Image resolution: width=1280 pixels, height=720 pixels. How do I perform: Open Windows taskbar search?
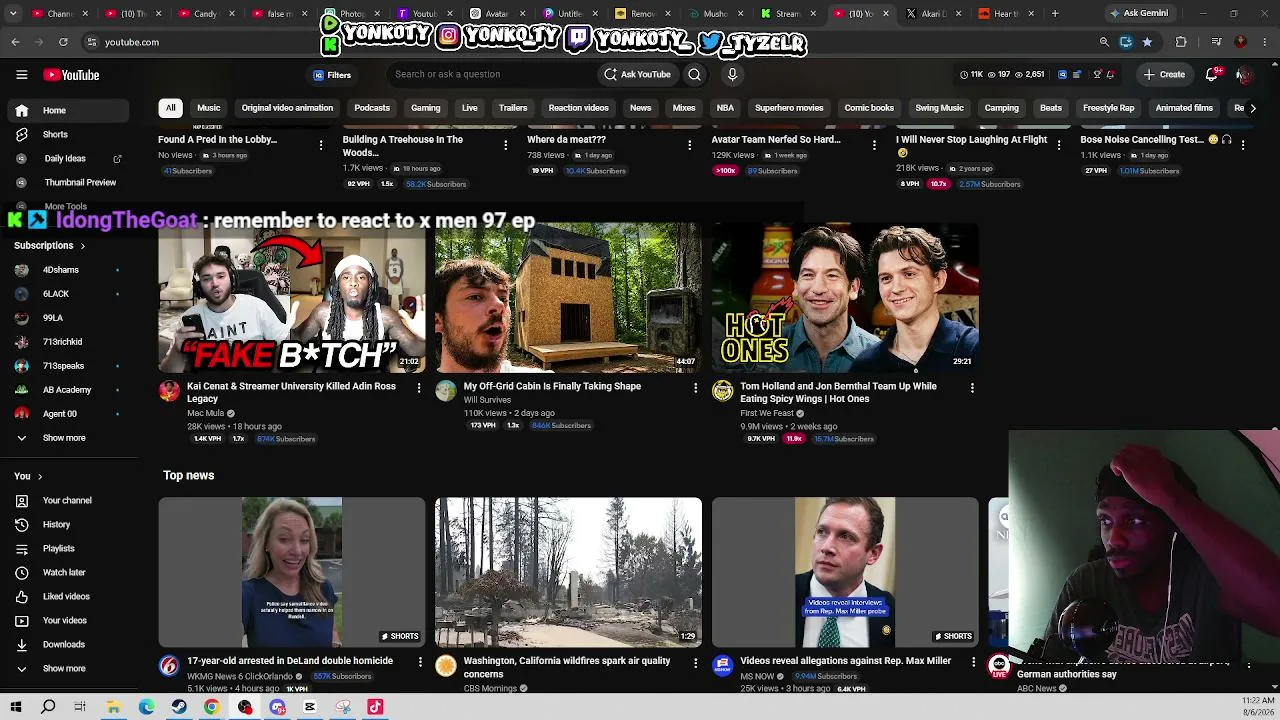[48, 707]
